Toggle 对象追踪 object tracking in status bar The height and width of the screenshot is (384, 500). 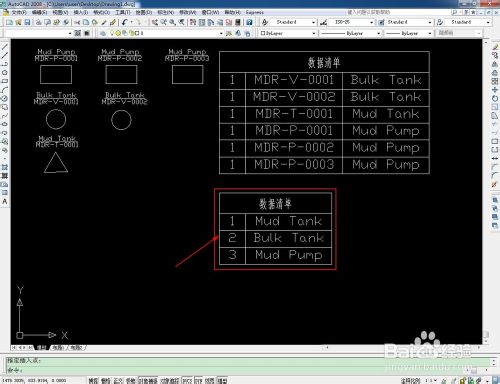coord(170,380)
